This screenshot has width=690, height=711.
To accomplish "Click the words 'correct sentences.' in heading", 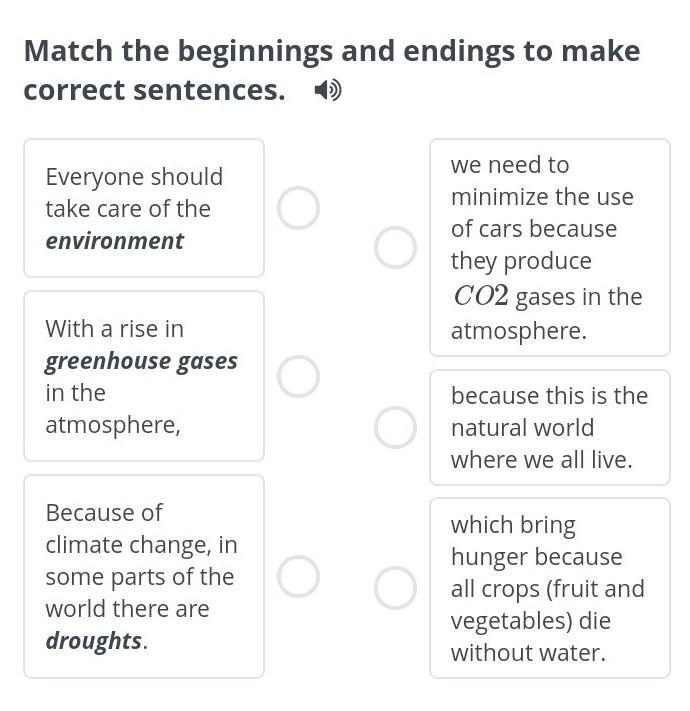I will (155, 90).
